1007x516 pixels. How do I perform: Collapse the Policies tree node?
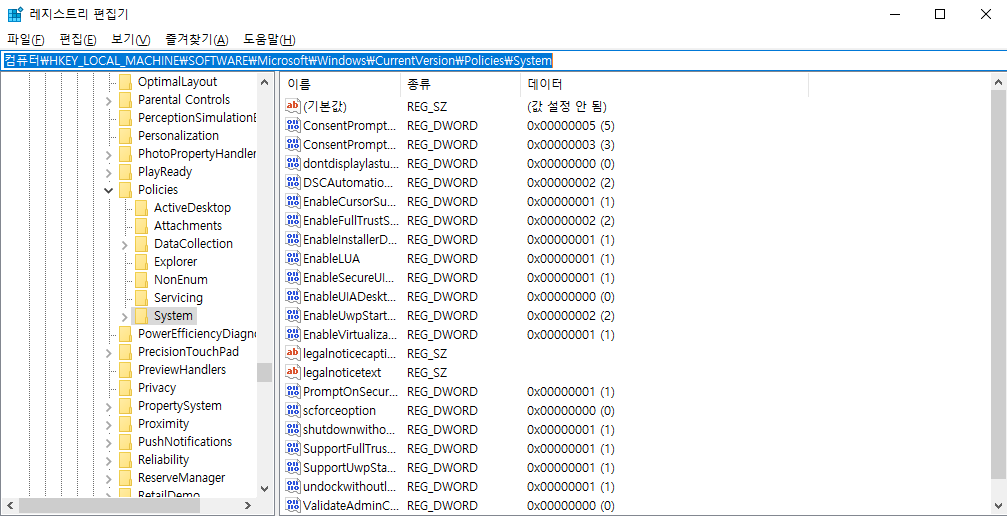coord(109,190)
